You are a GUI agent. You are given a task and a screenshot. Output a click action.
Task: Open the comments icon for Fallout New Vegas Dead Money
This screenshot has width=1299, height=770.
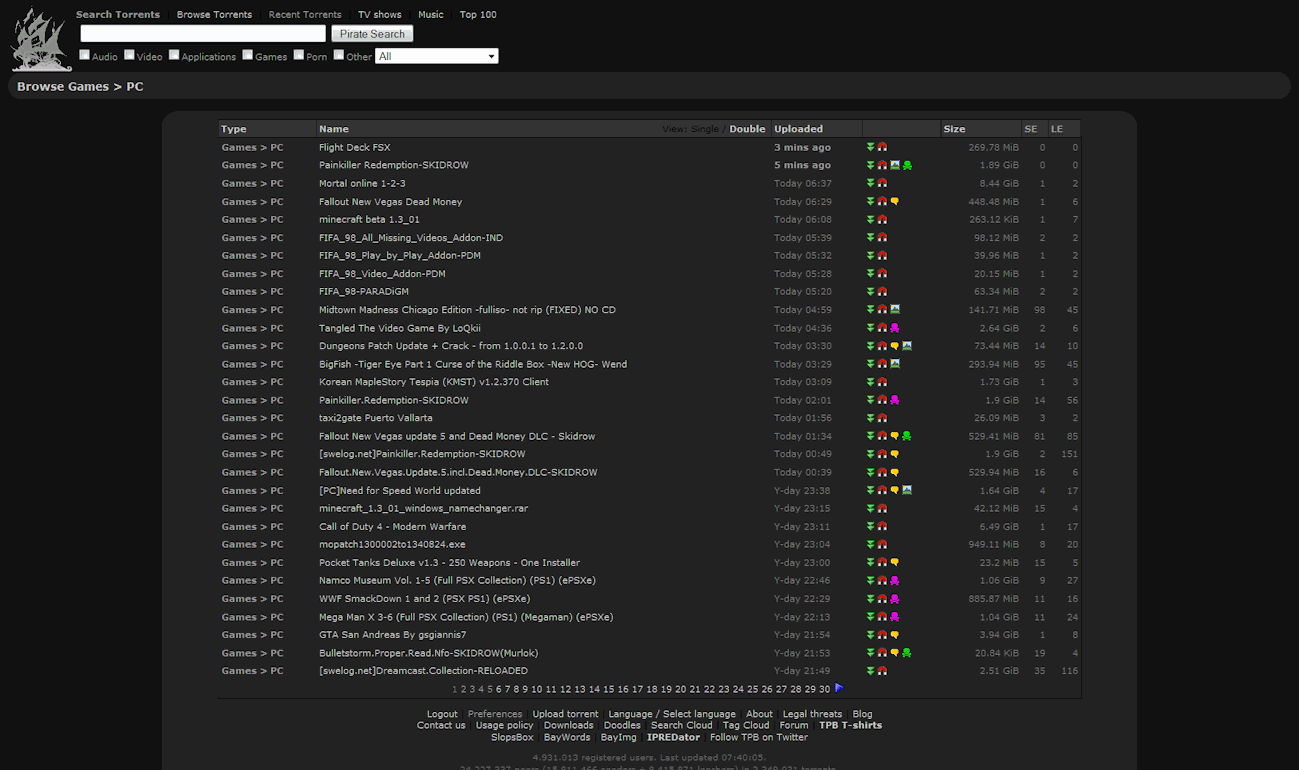894,201
